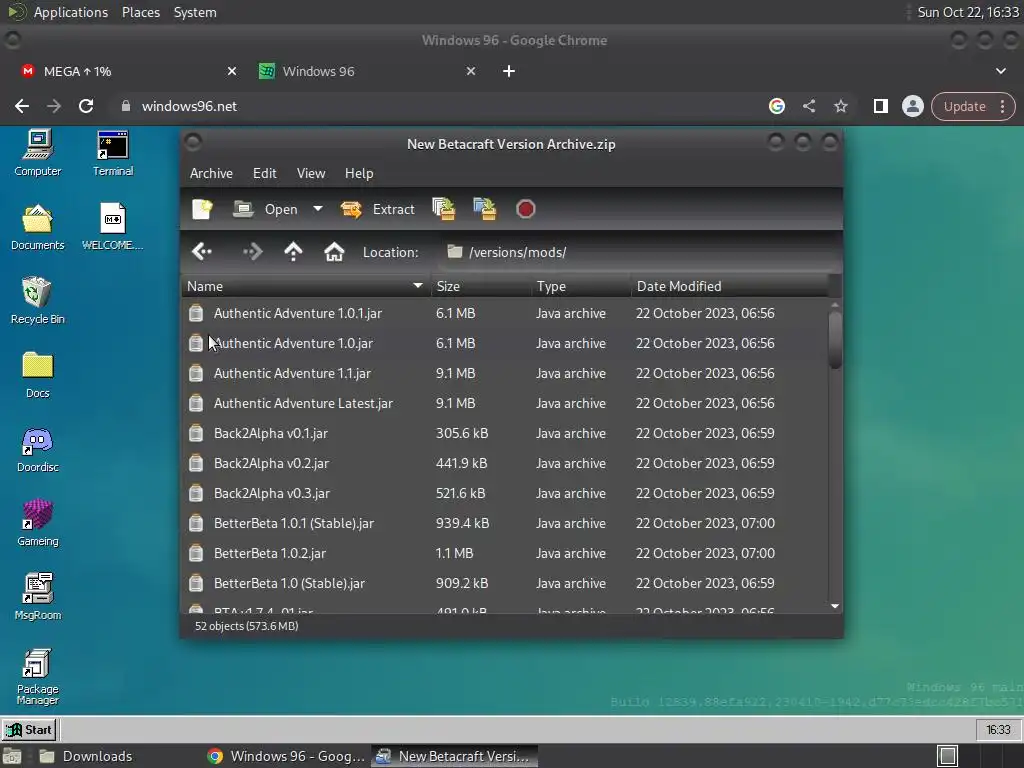This screenshot has height=768, width=1024.
Task: Select Authentic Adventure Latest.jar
Action: (505, 404)
